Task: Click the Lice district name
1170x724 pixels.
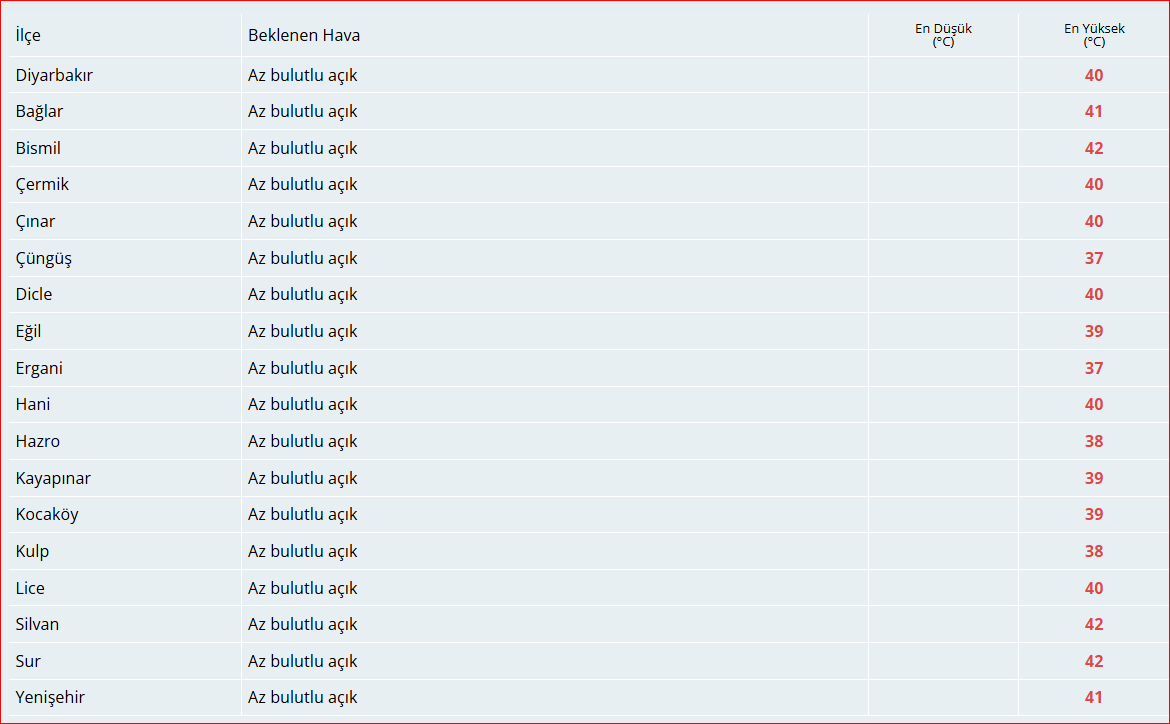Action: [30, 588]
